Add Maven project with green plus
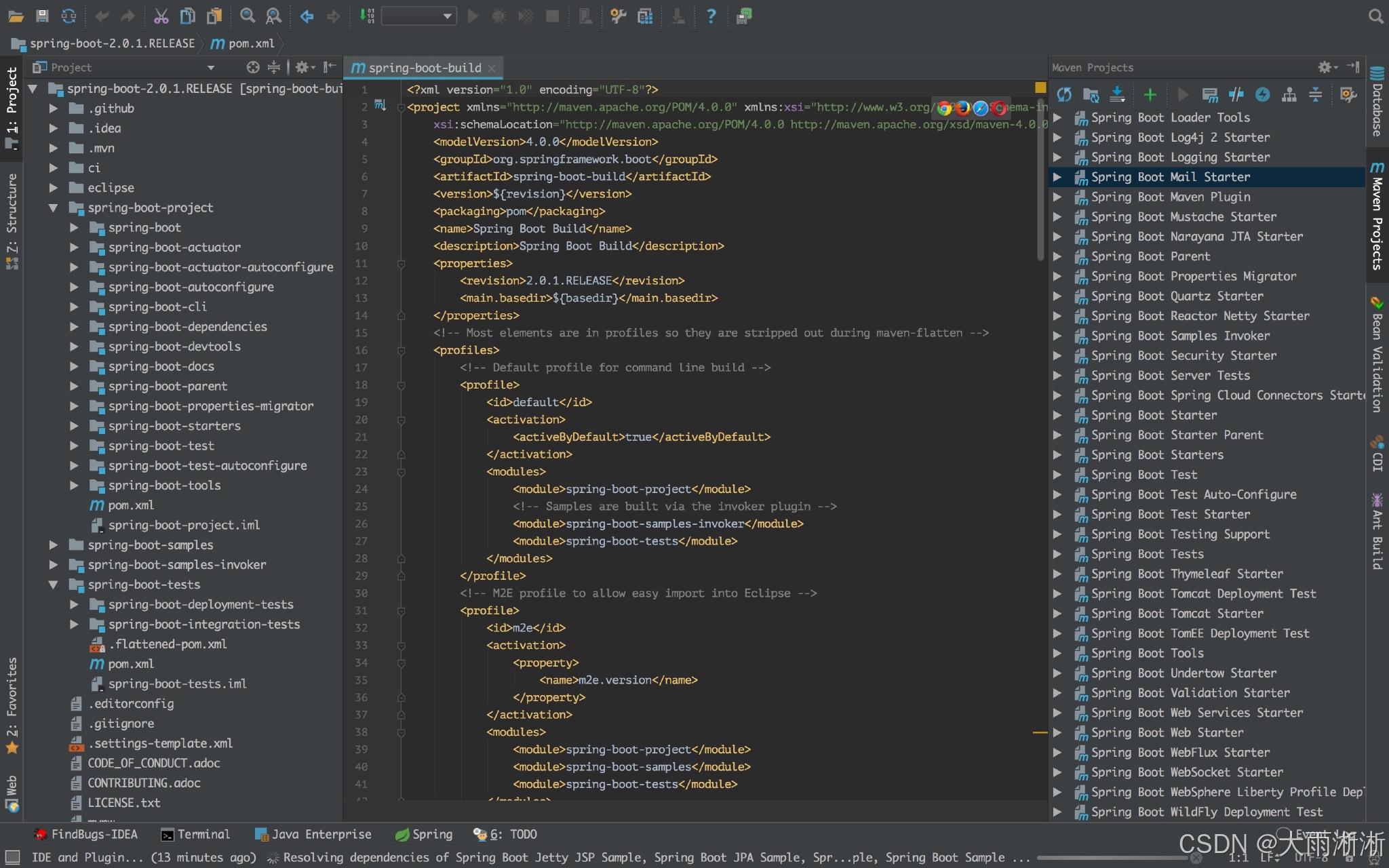 [x=1150, y=94]
